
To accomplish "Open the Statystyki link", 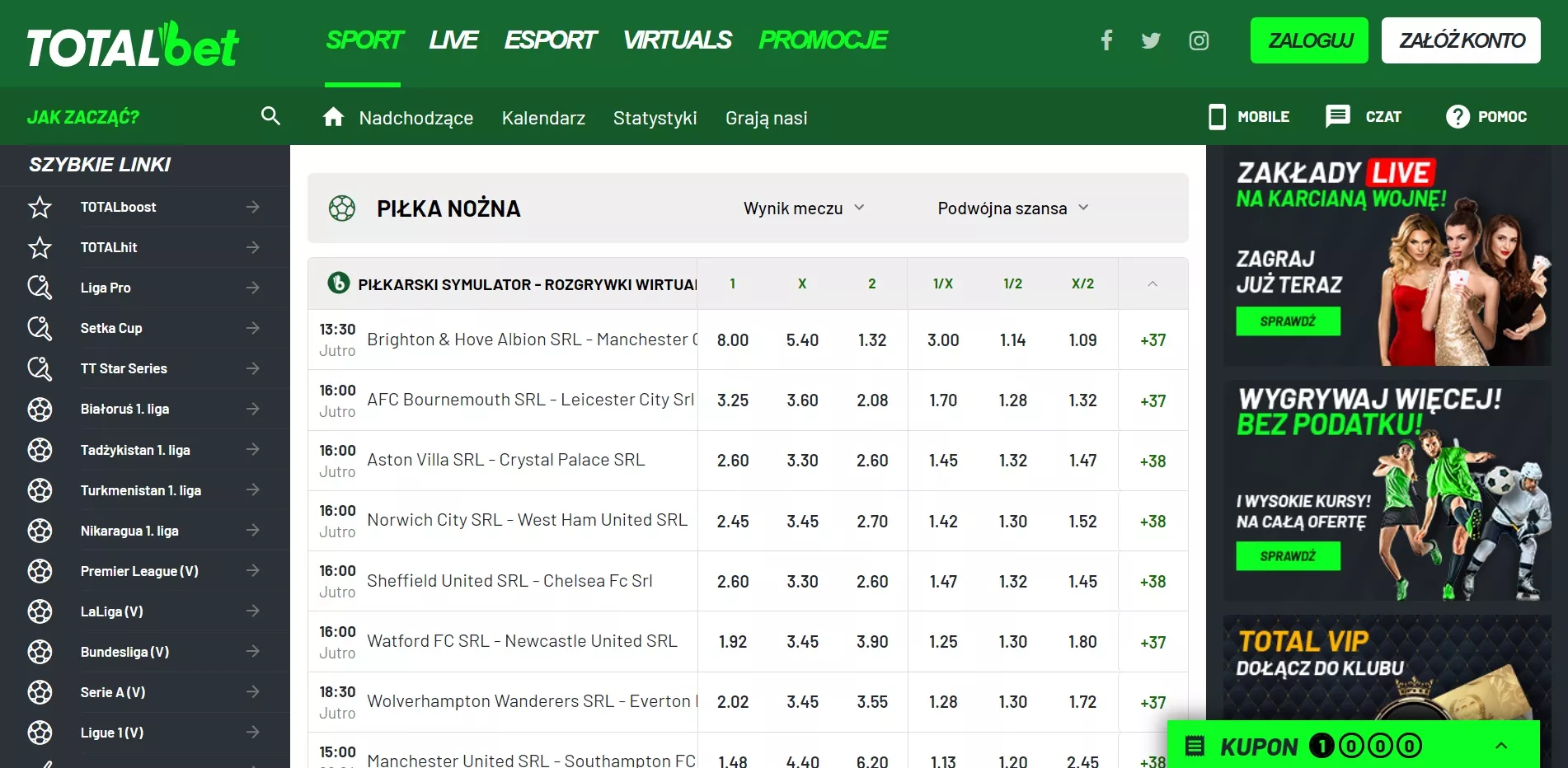I will [x=655, y=118].
